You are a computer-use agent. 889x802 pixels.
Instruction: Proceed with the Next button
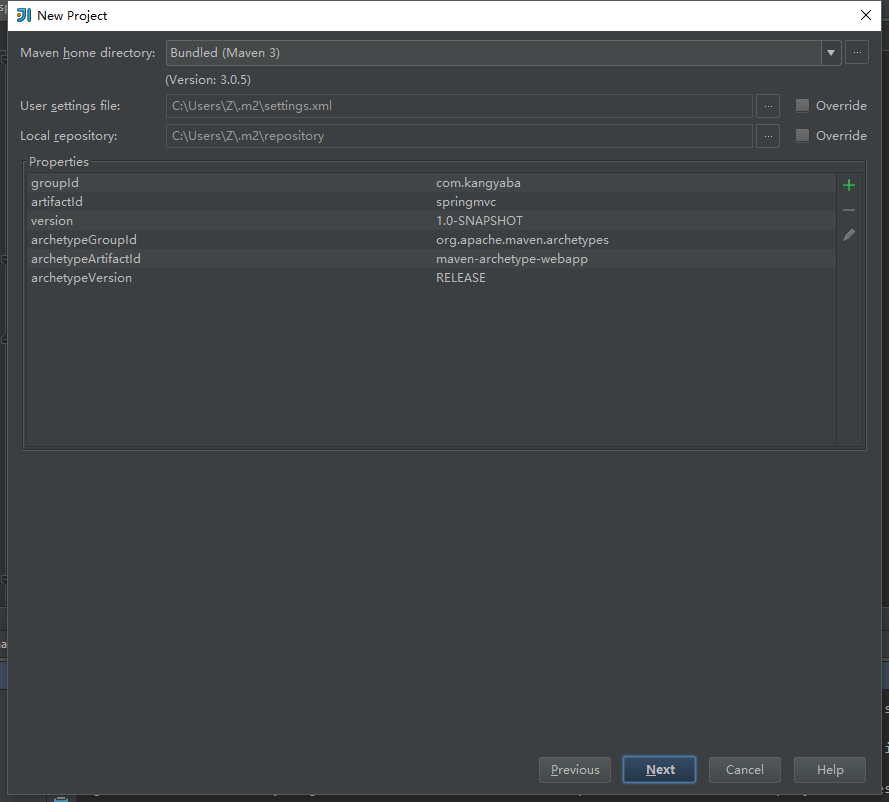click(x=659, y=770)
